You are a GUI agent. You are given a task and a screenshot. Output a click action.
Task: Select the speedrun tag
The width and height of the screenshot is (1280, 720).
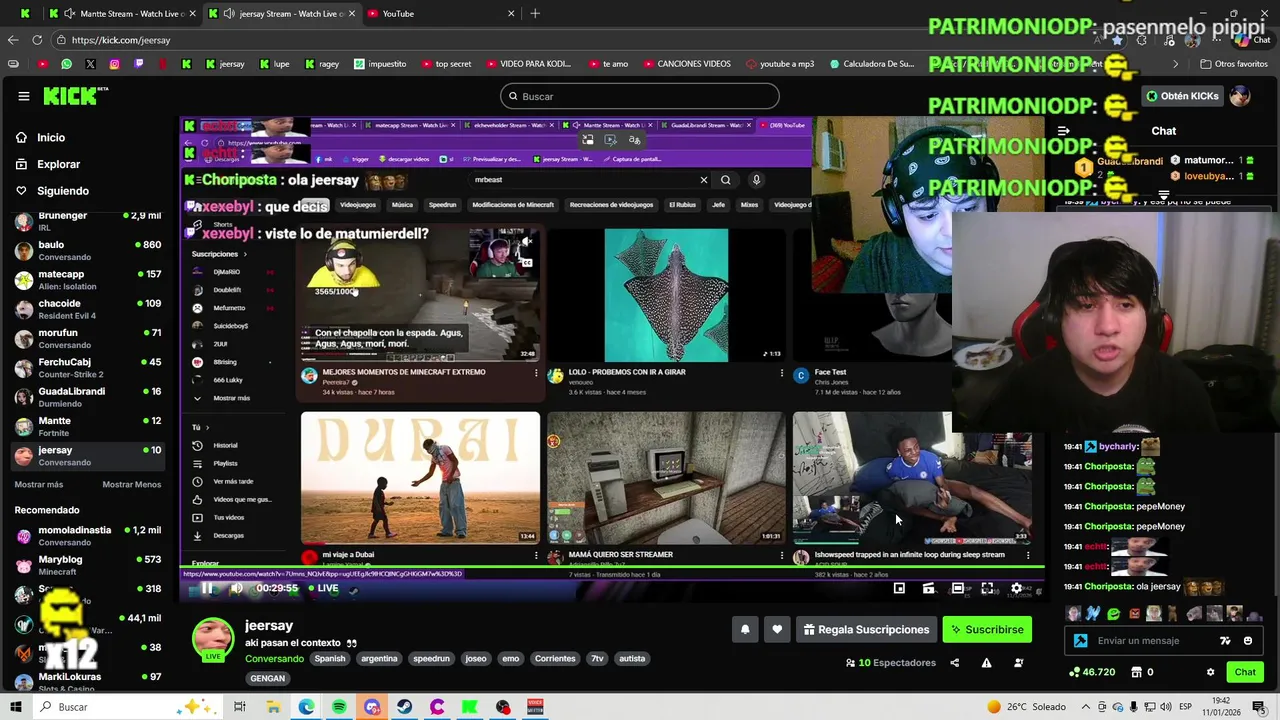(432, 659)
